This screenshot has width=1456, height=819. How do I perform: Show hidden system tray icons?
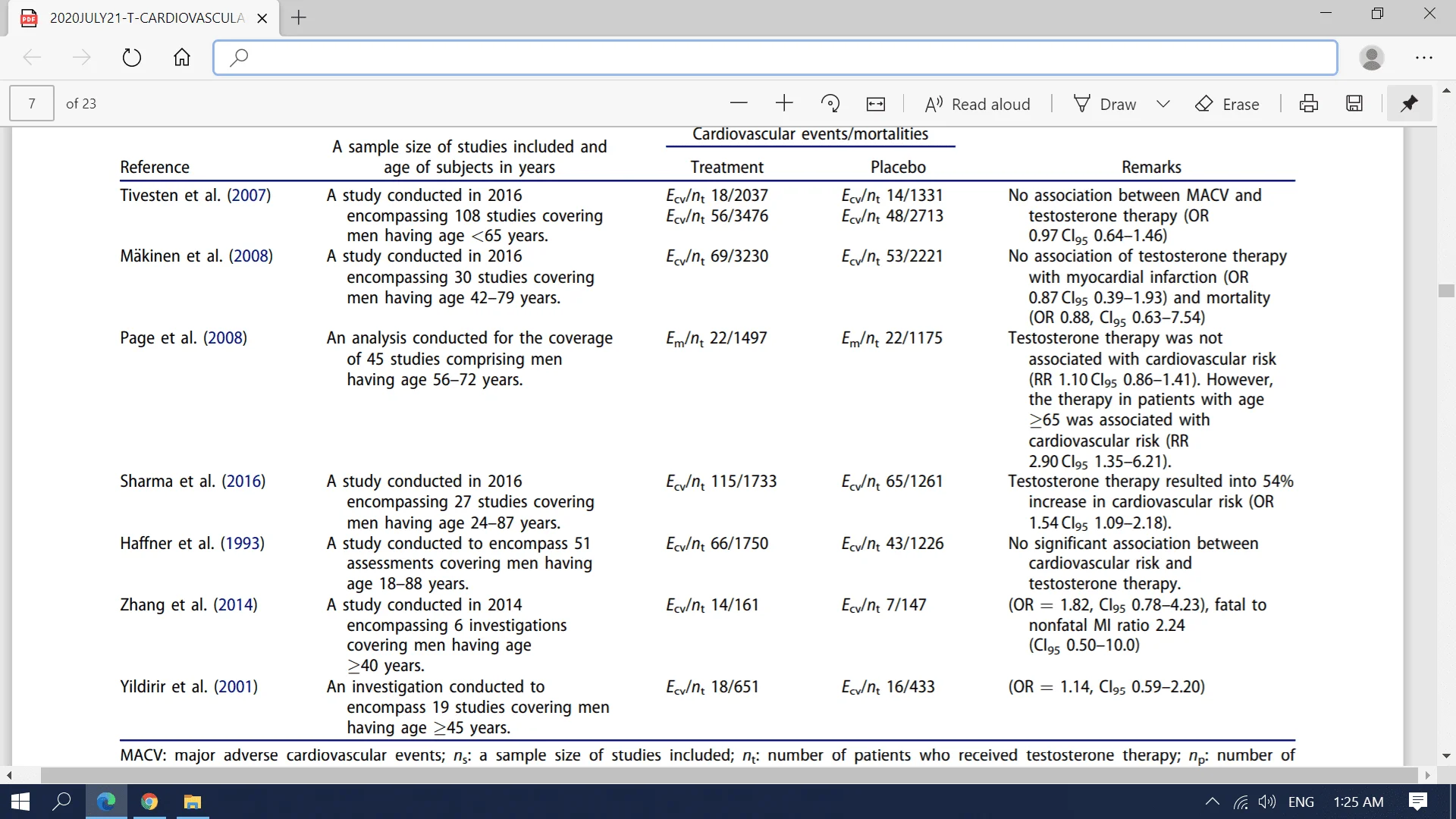click(x=1213, y=802)
